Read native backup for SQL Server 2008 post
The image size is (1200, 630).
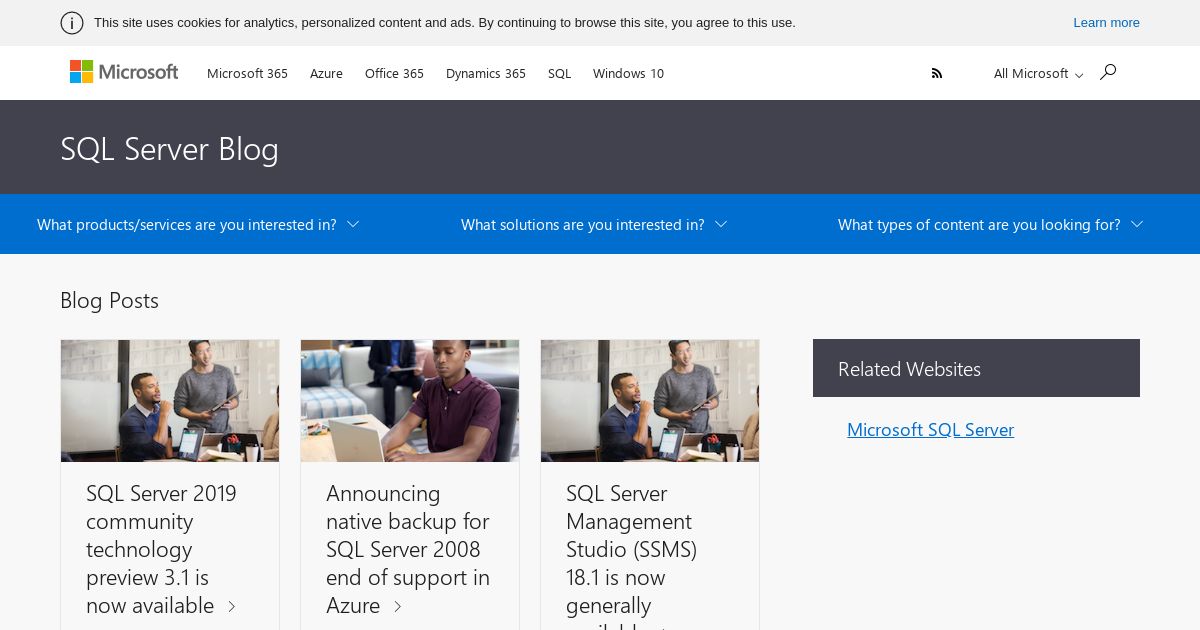[x=408, y=549]
